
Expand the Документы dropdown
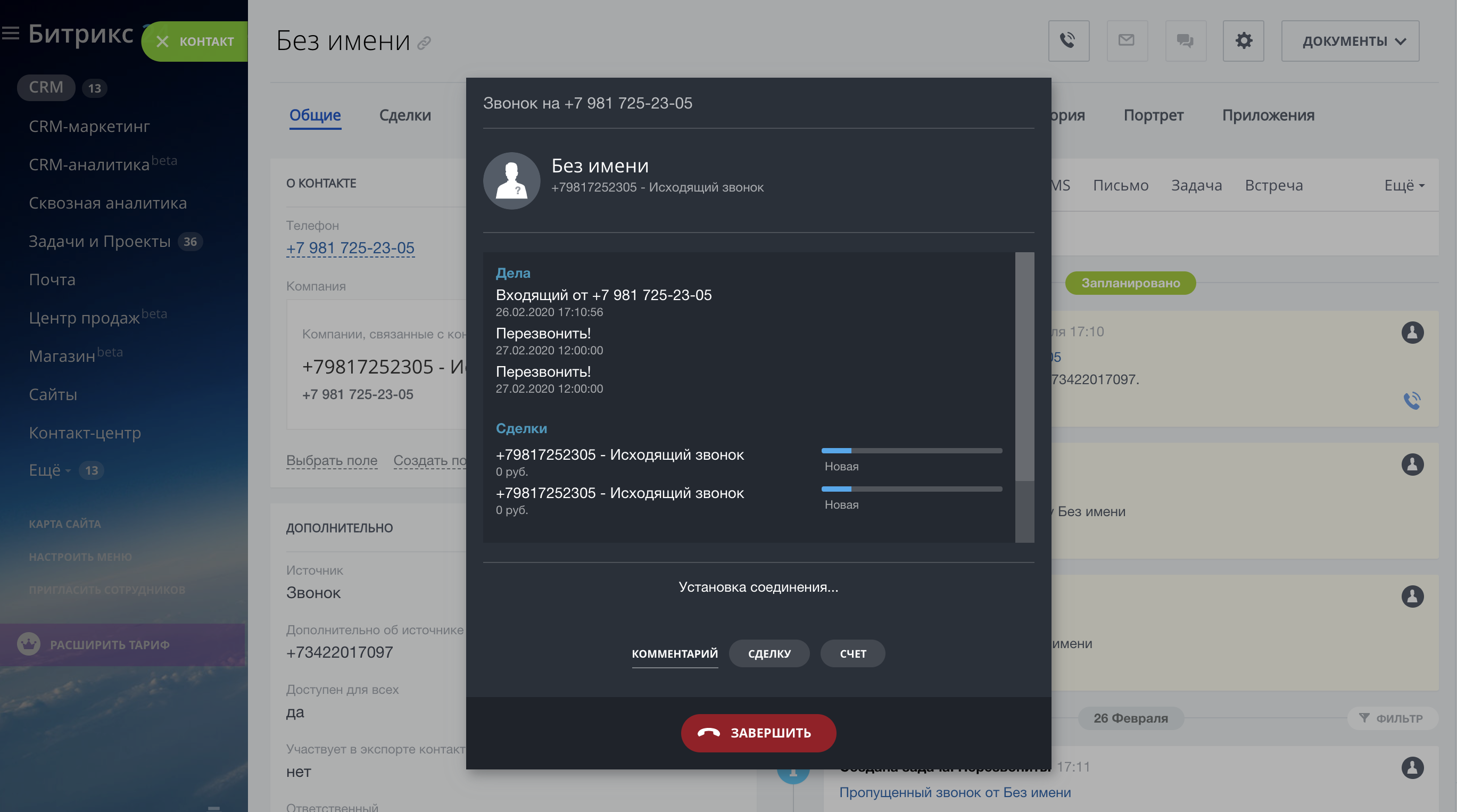click(x=1350, y=41)
